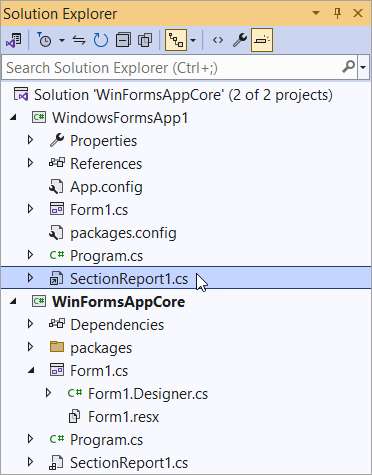Click the packages folder icon
Screen dimensions: 372x475
coord(57,347)
